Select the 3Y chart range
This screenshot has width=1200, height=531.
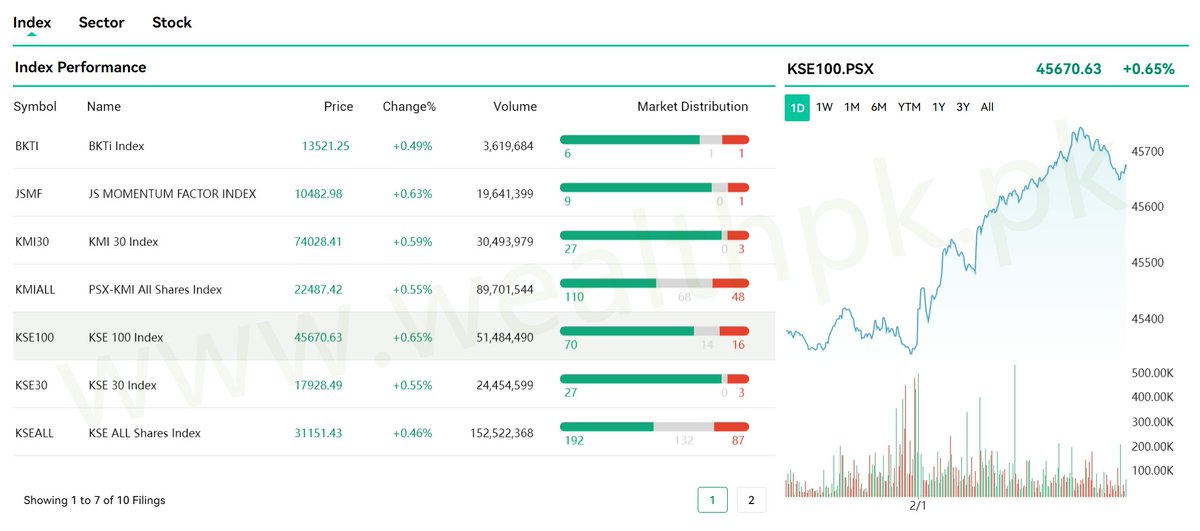(962, 107)
